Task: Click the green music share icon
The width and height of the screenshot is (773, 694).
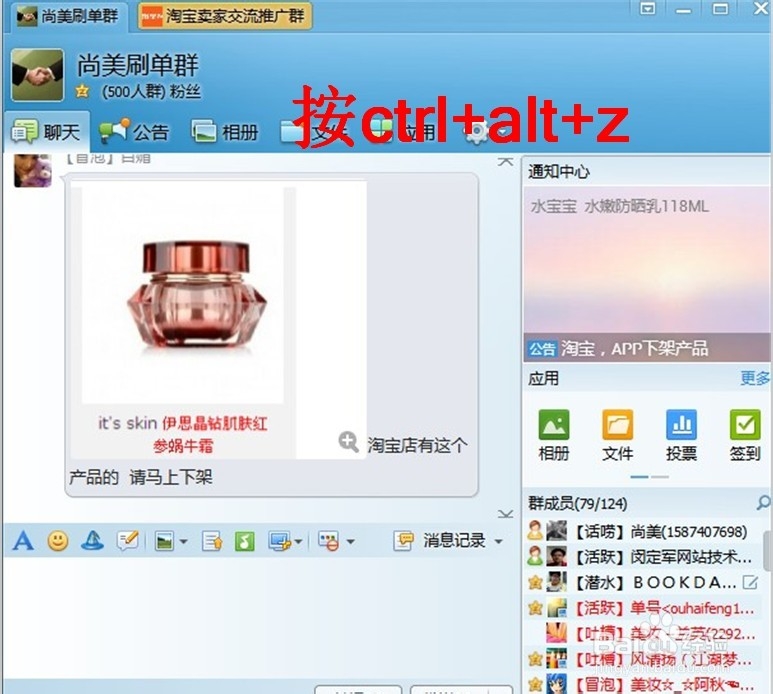Action: click(x=245, y=541)
